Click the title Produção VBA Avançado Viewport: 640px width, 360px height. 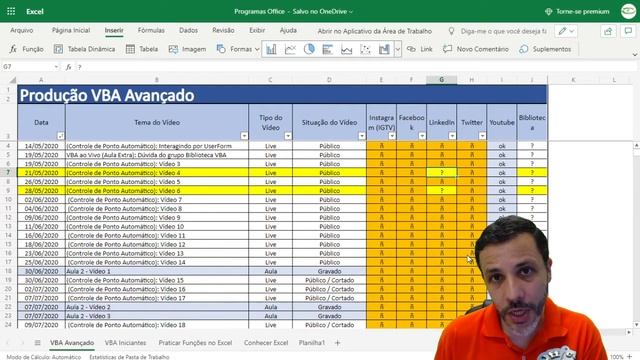click(107, 95)
